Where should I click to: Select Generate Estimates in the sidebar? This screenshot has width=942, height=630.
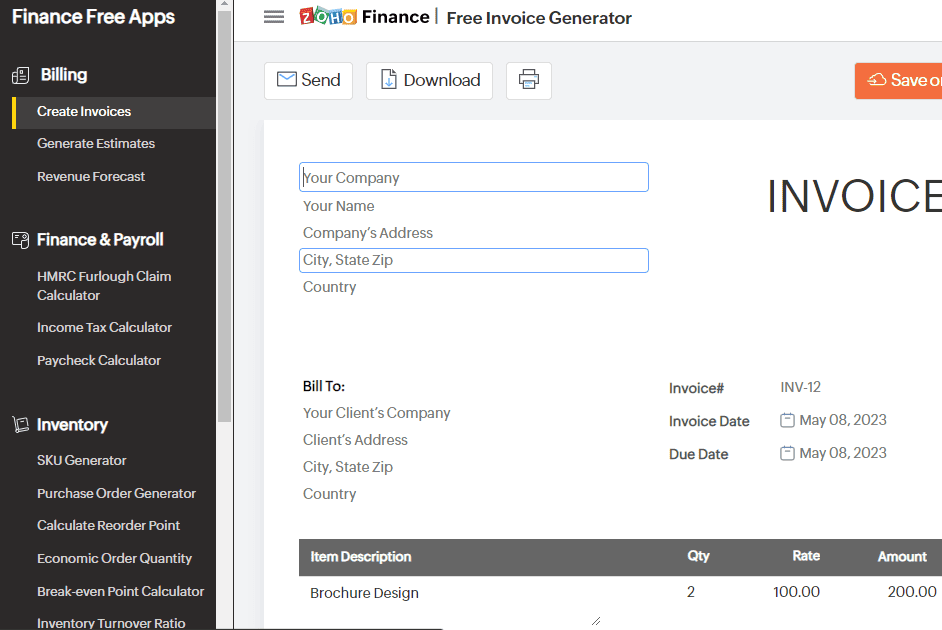pos(96,144)
